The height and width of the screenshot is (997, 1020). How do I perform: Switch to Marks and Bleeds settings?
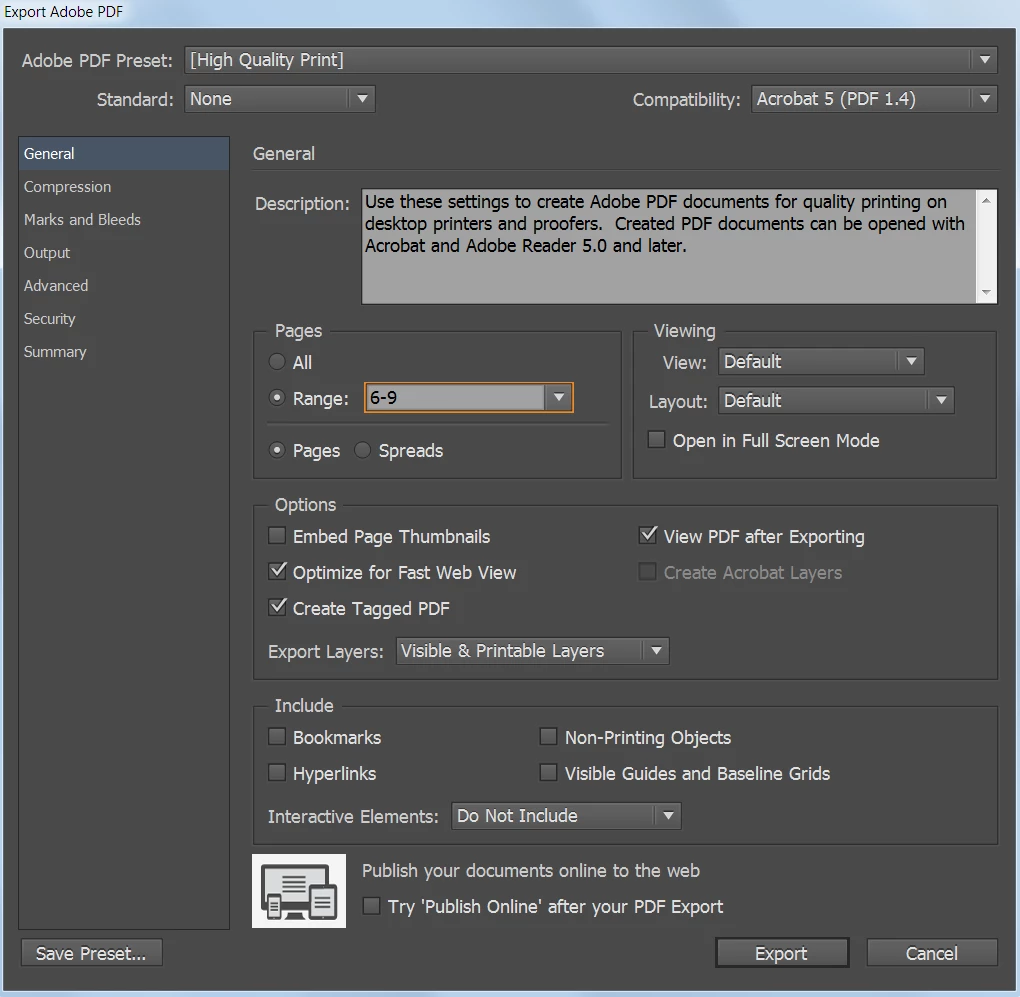coord(124,220)
